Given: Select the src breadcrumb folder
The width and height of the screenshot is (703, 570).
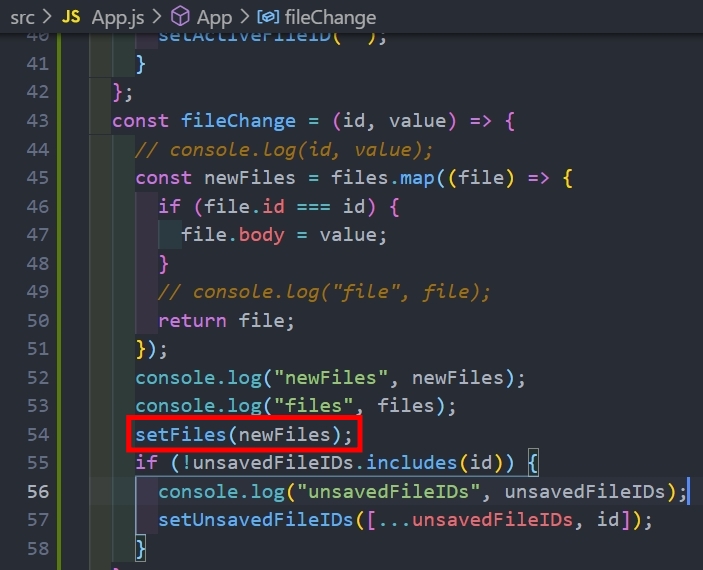Looking at the screenshot, I should 22,17.
